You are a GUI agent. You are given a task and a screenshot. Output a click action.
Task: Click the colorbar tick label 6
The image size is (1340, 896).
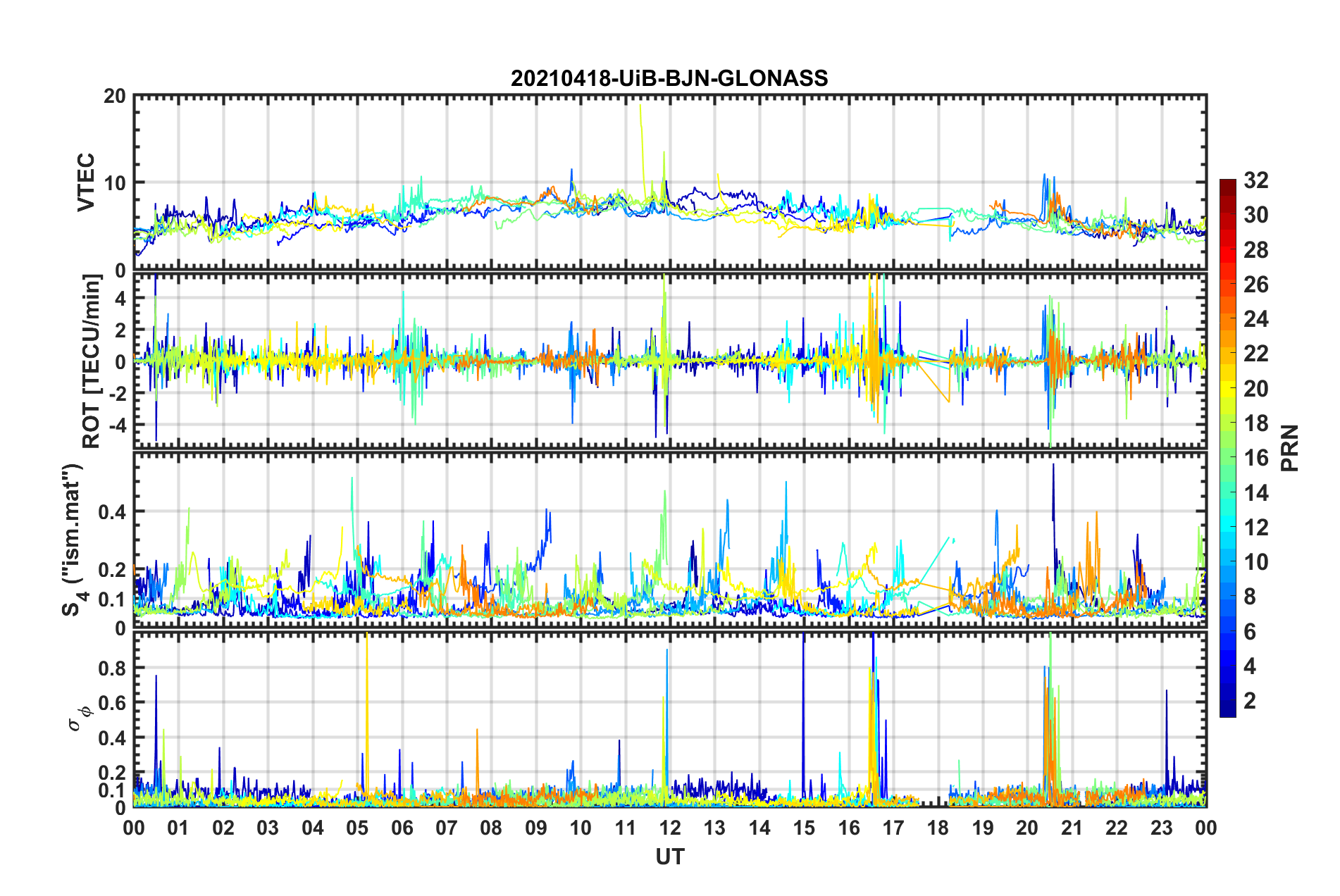[x=1250, y=632]
